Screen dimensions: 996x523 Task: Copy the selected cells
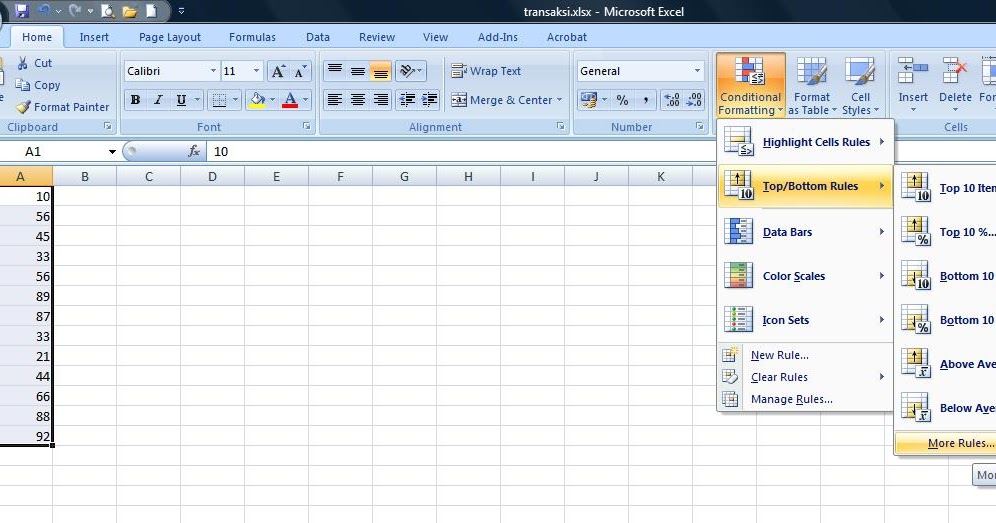pyautogui.click(x=38, y=85)
